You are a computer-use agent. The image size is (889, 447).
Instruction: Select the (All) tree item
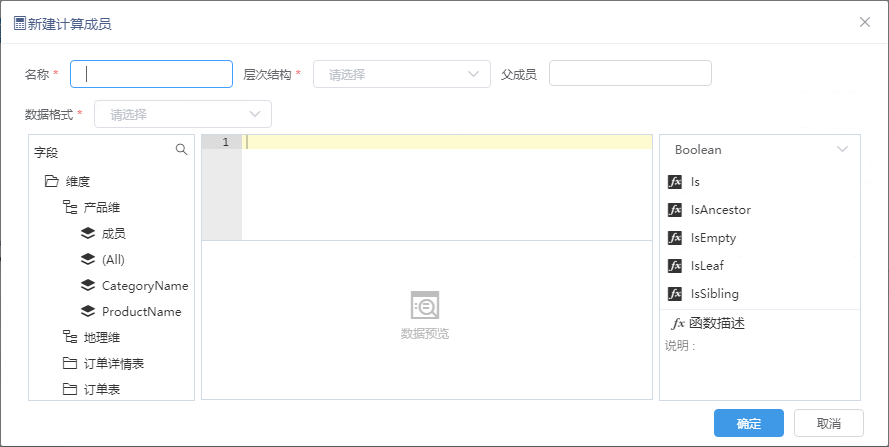(113, 259)
